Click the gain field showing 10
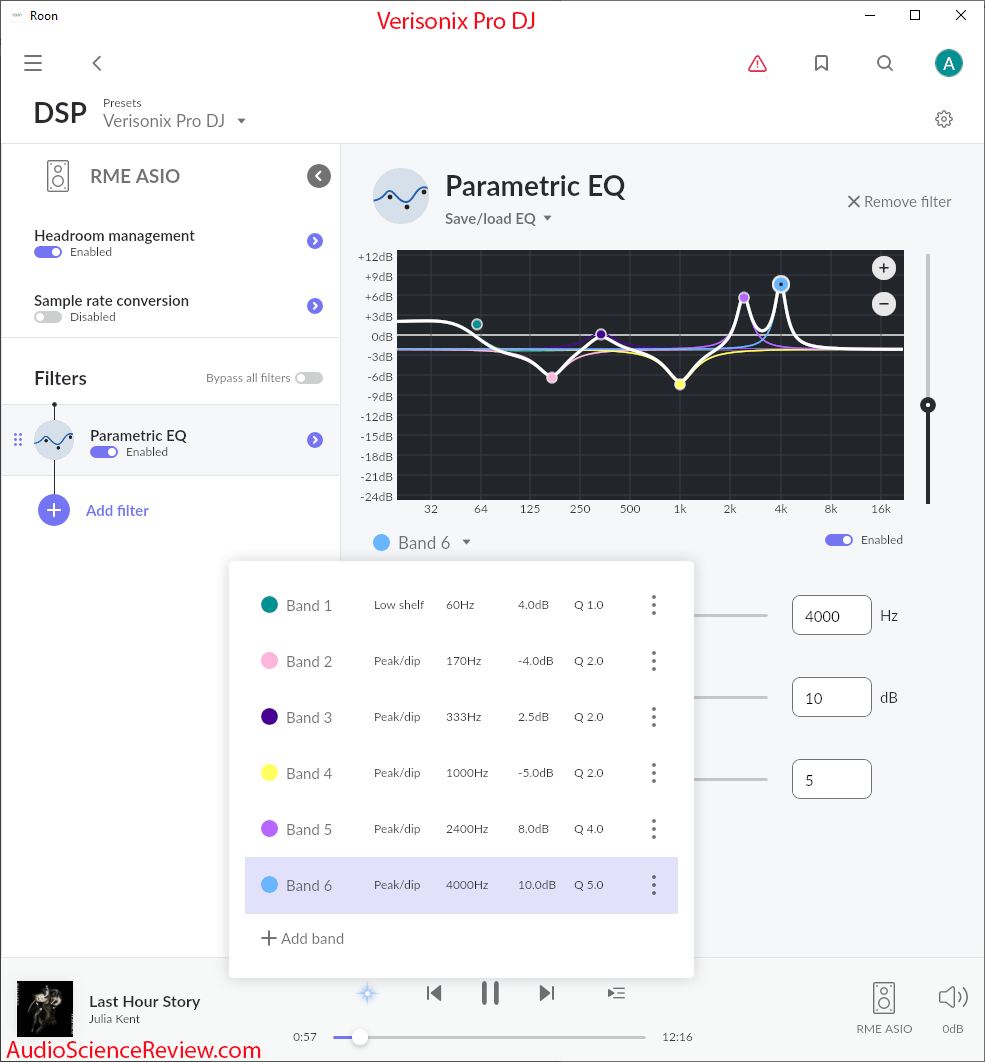Image resolution: width=985 pixels, height=1062 pixels. point(831,697)
